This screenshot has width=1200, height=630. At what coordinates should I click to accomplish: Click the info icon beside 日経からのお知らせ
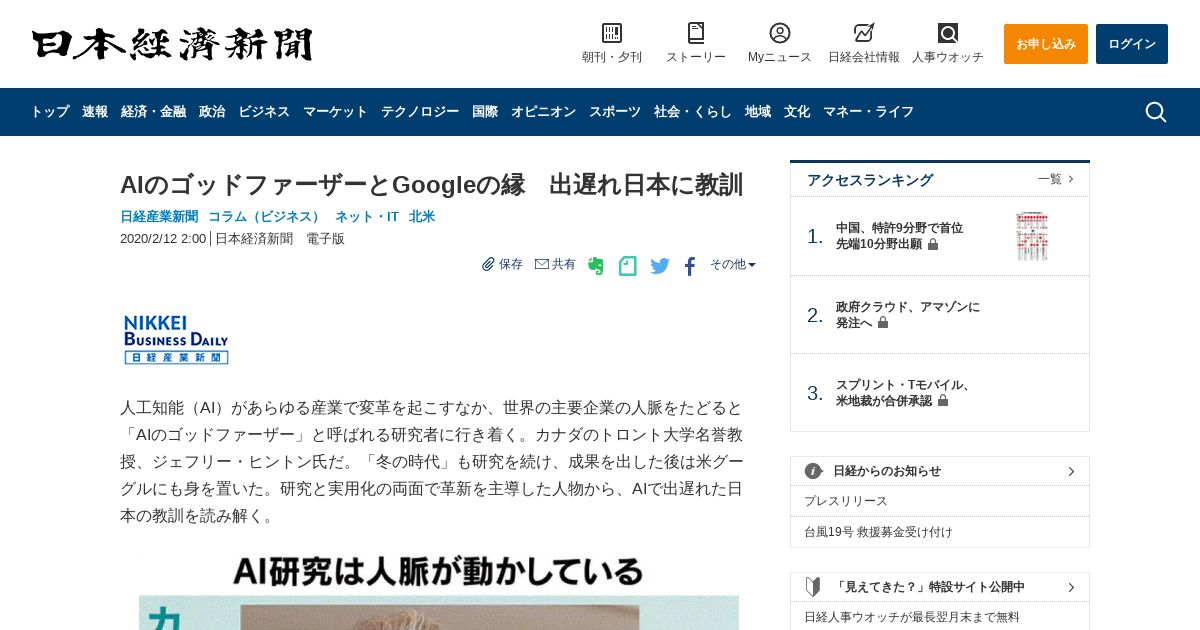point(813,471)
